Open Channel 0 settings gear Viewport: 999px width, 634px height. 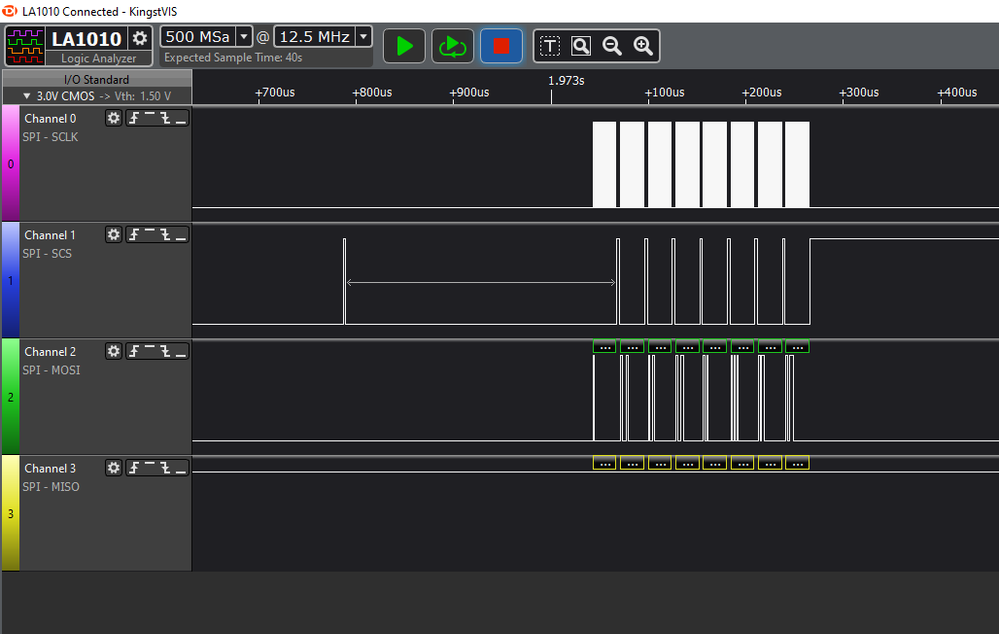point(113,118)
